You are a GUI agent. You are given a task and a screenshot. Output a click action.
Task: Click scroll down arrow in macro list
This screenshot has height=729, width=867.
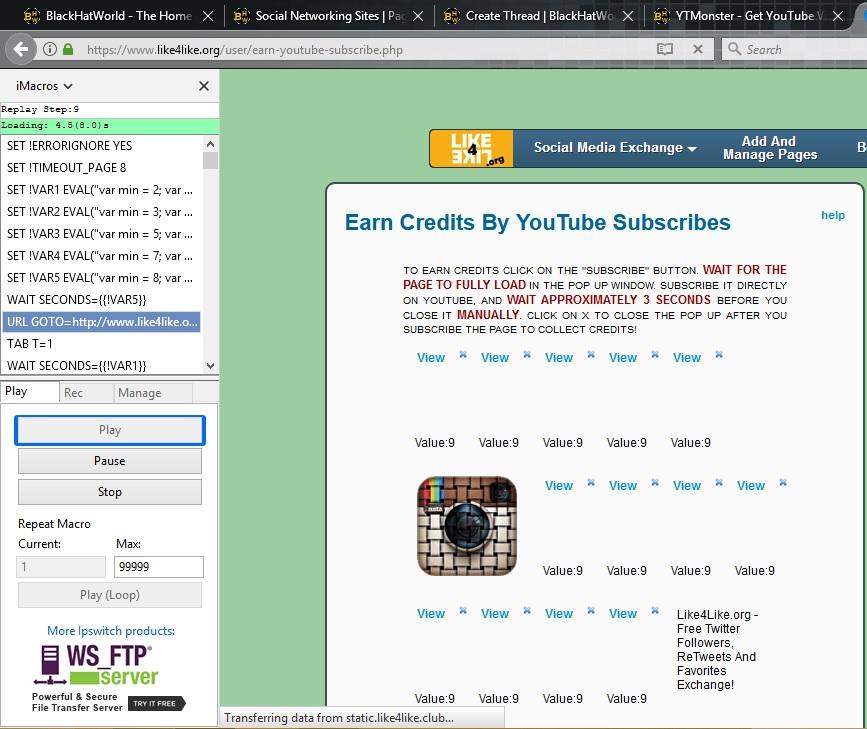[x=210, y=366]
